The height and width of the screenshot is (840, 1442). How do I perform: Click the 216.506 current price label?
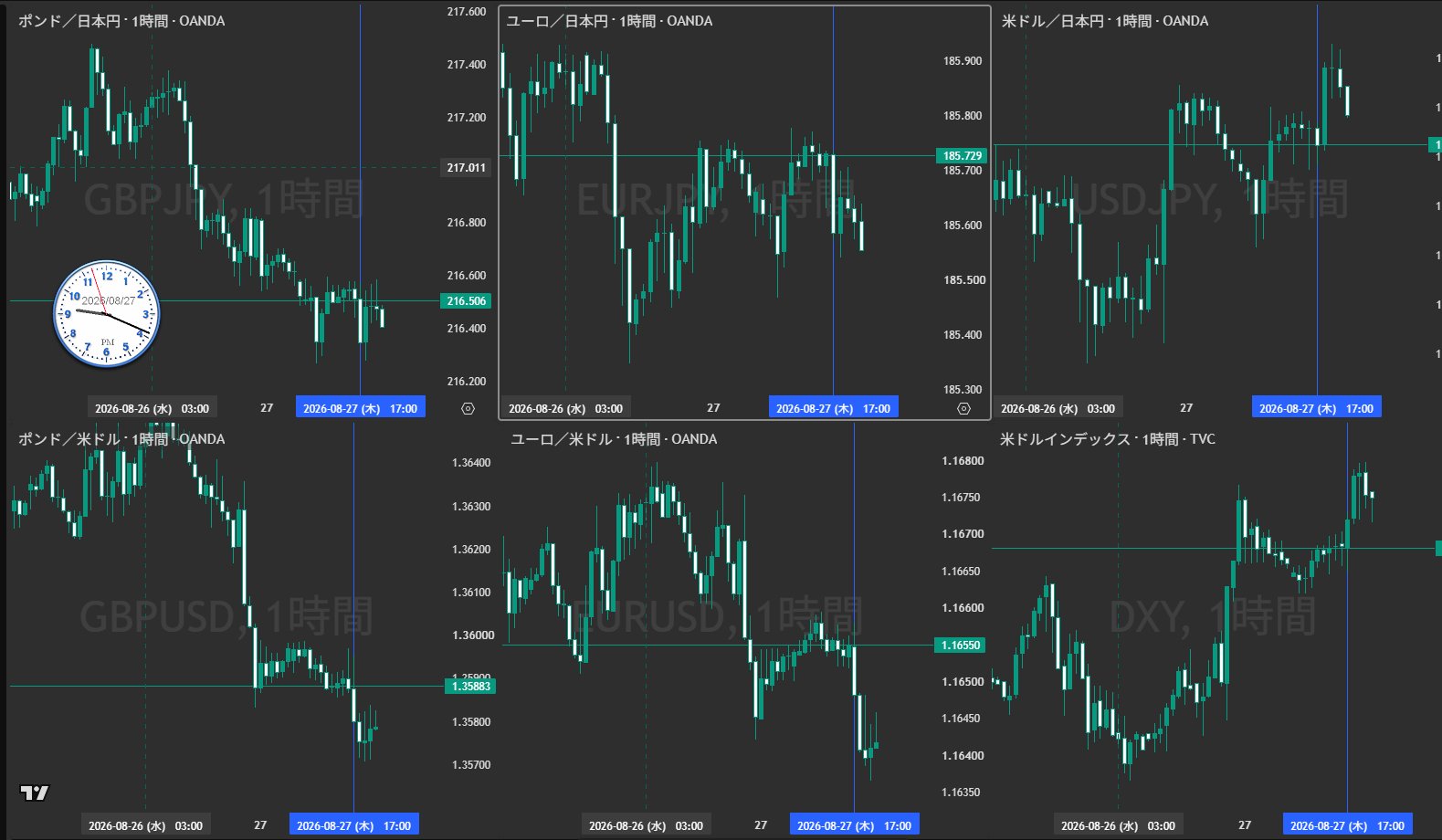tap(467, 301)
